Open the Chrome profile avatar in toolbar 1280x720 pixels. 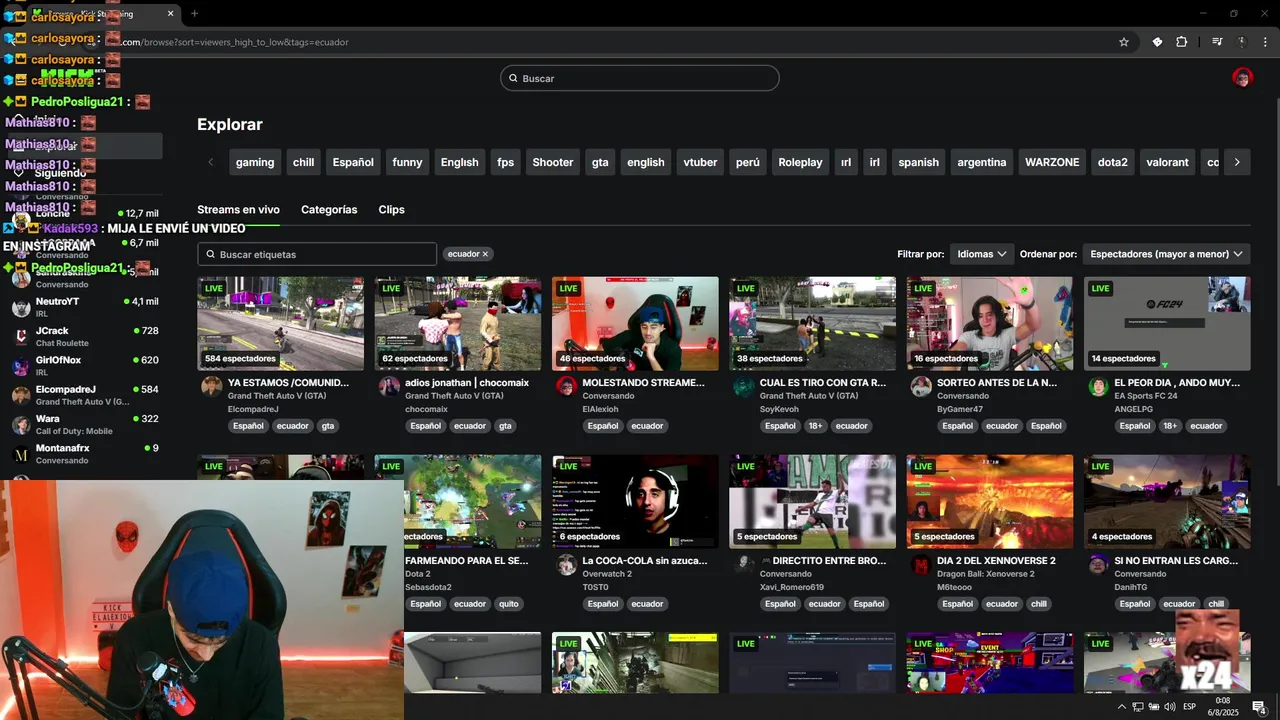coord(1243,42)
